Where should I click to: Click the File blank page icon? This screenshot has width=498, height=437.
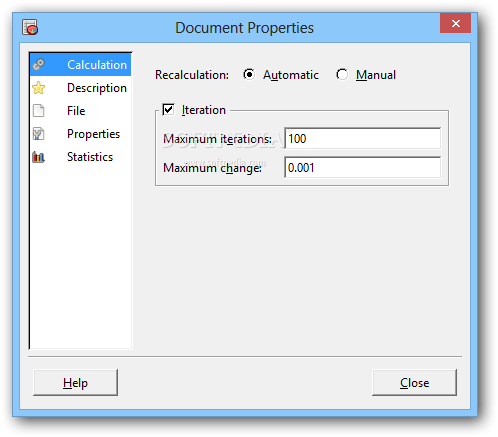(x=38, y=111)
